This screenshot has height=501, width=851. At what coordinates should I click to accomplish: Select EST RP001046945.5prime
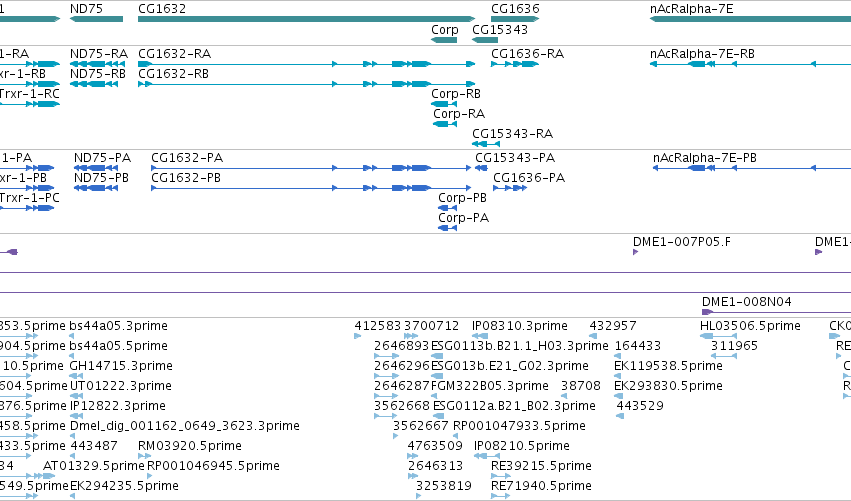click(213, 467)
